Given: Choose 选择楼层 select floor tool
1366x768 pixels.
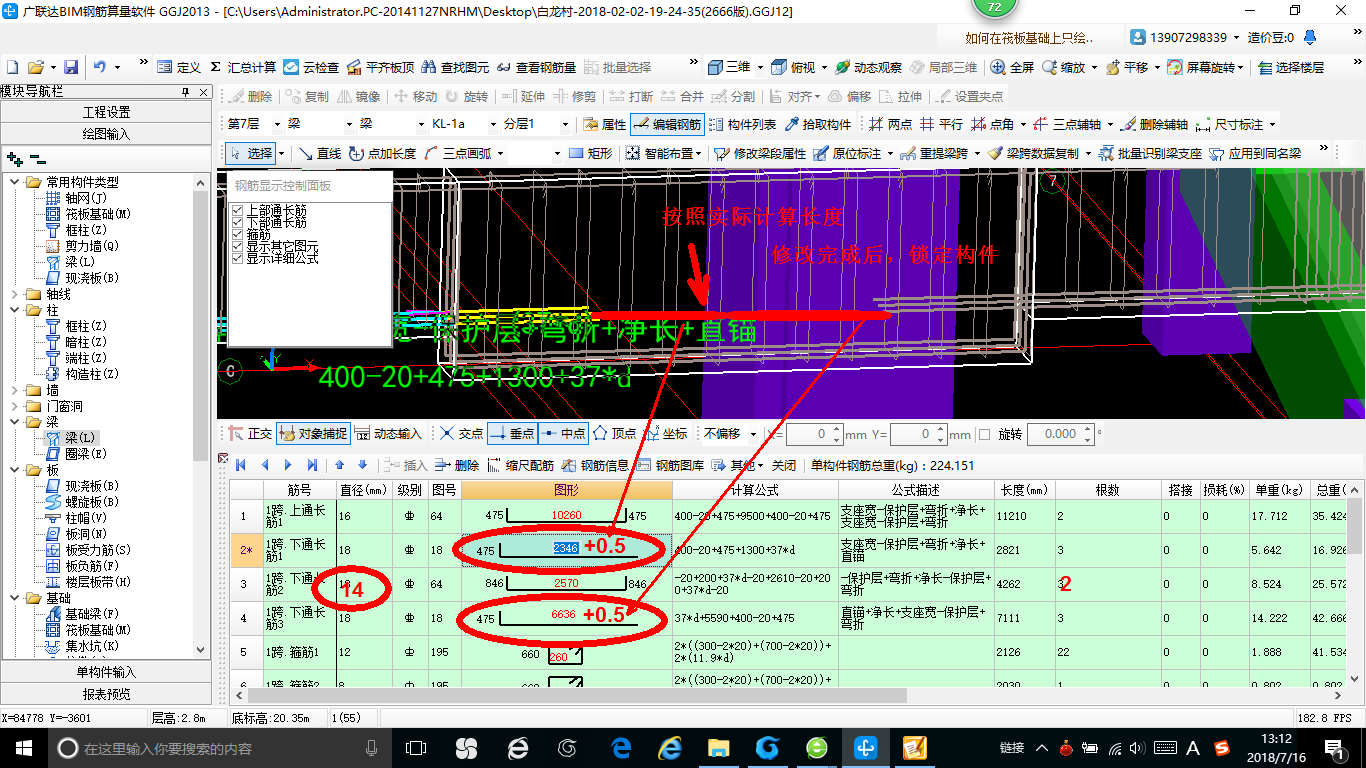Looking at the screenshot, I should tap(1291, 67).
